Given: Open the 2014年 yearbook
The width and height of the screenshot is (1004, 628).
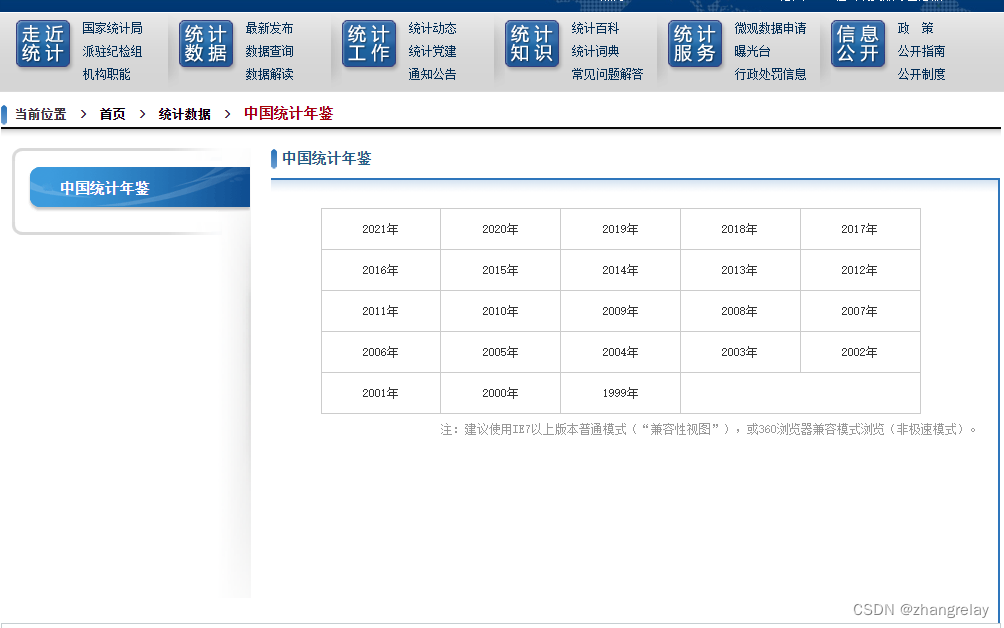Looking at the screenshot, I should 620,270.
